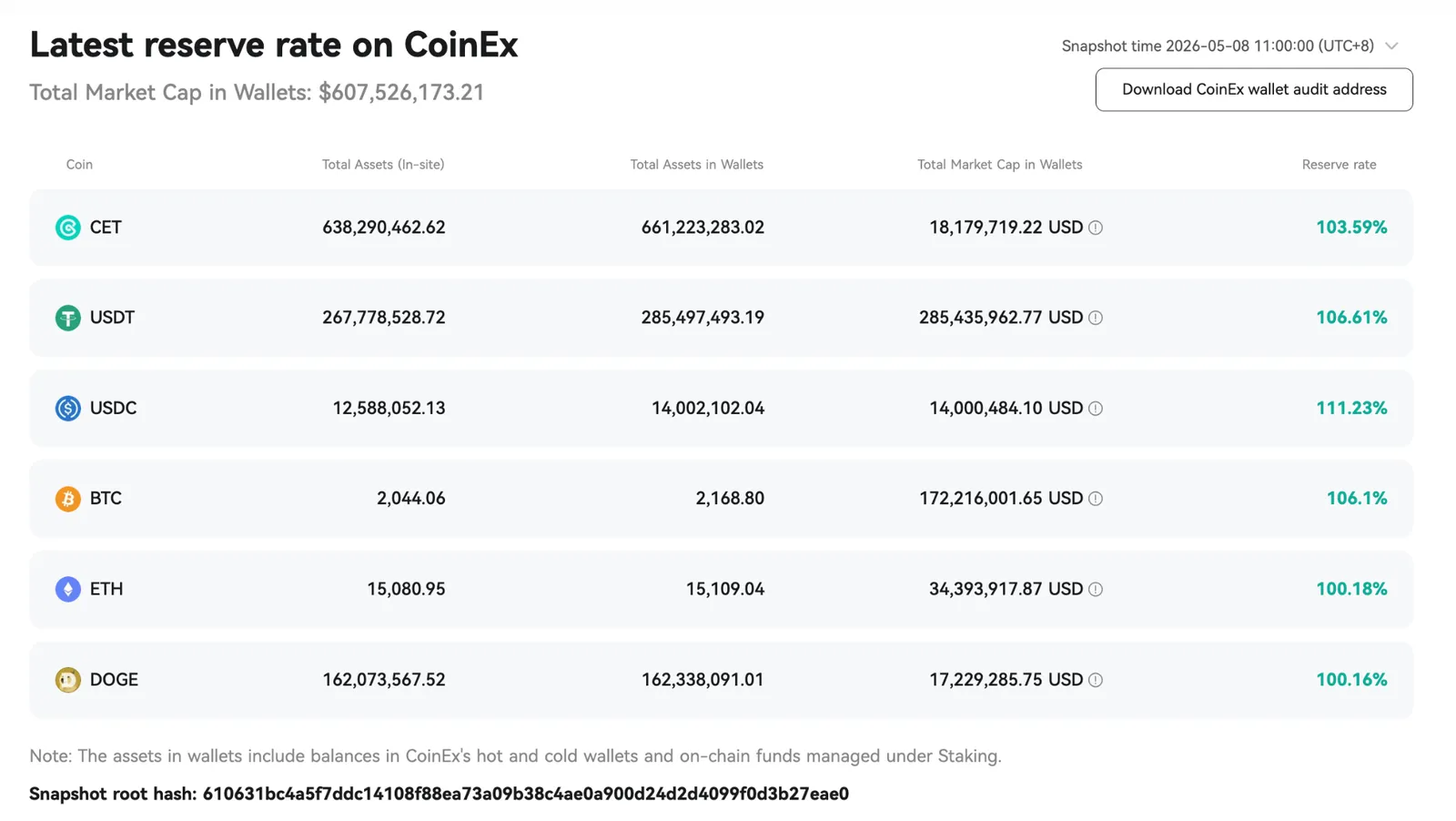Click BTC reserve rate 106.1%
Screen dimensions: 1456x821
pos(1357,499)
